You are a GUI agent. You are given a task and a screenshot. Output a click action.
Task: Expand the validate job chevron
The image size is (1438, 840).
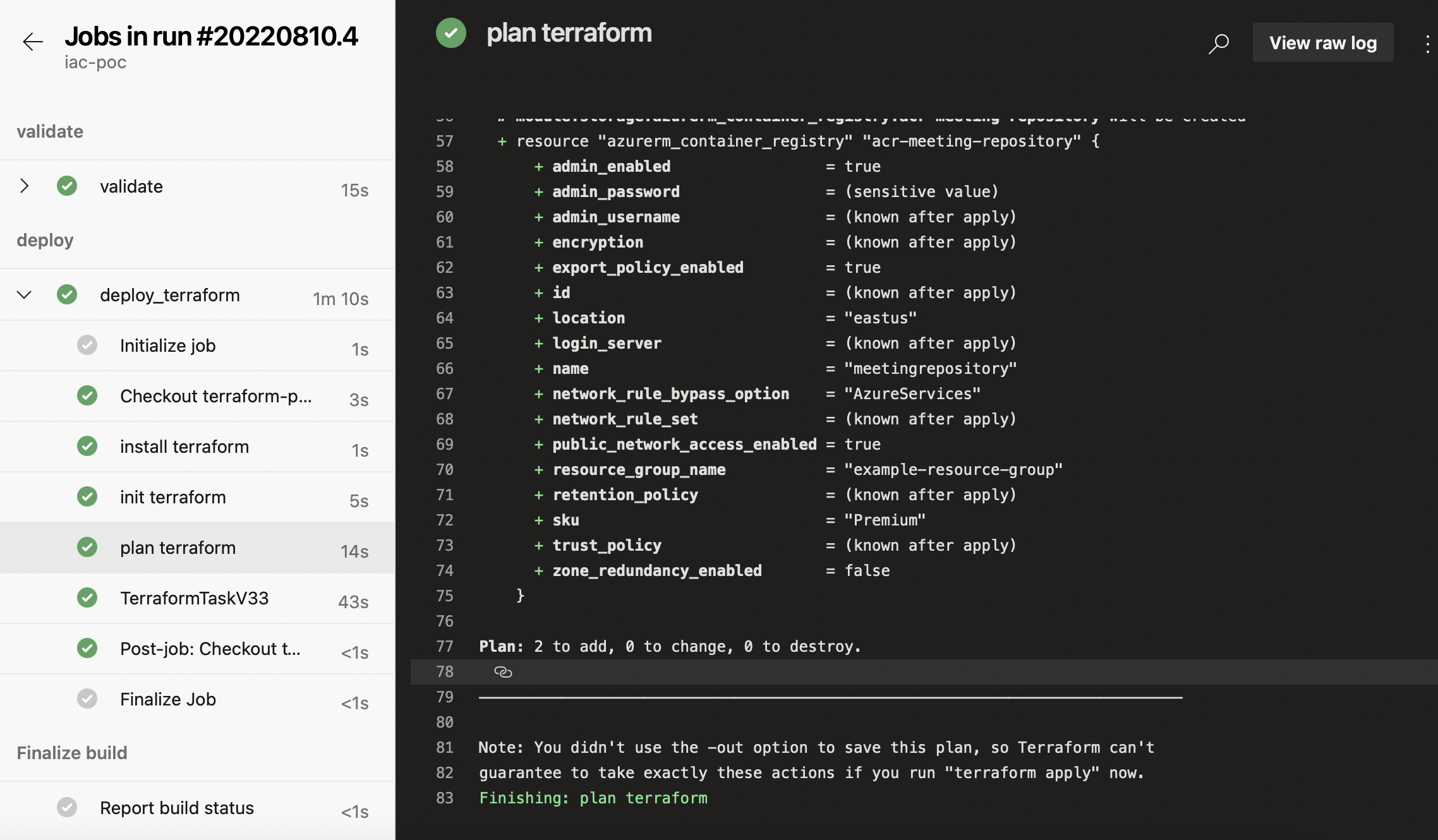(24, 186)
